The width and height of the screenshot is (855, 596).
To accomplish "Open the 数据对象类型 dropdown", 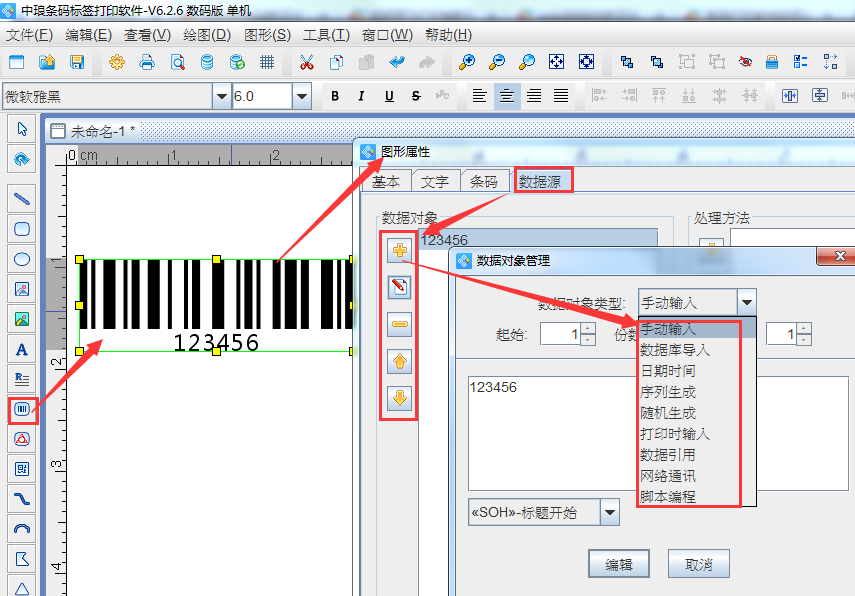I will click(x=745, y=302).
